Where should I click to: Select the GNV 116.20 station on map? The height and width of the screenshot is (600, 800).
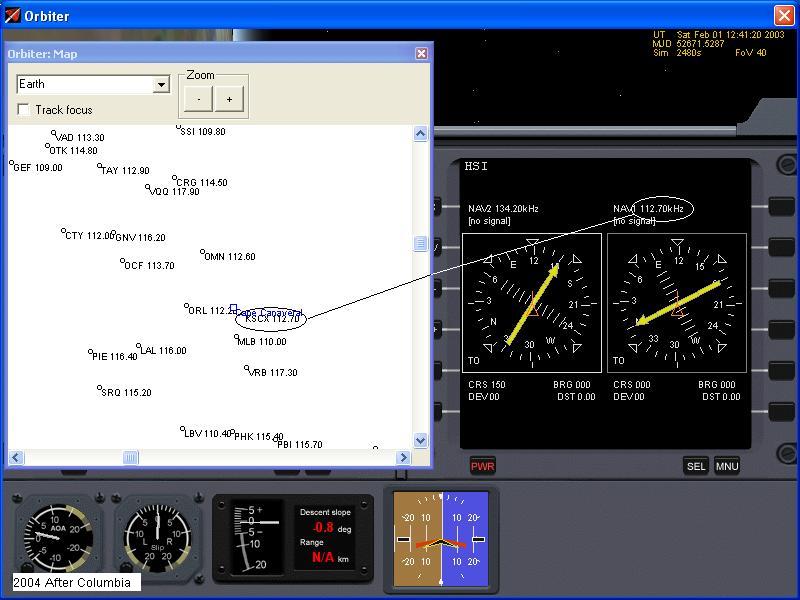click(x=139, y=237)
